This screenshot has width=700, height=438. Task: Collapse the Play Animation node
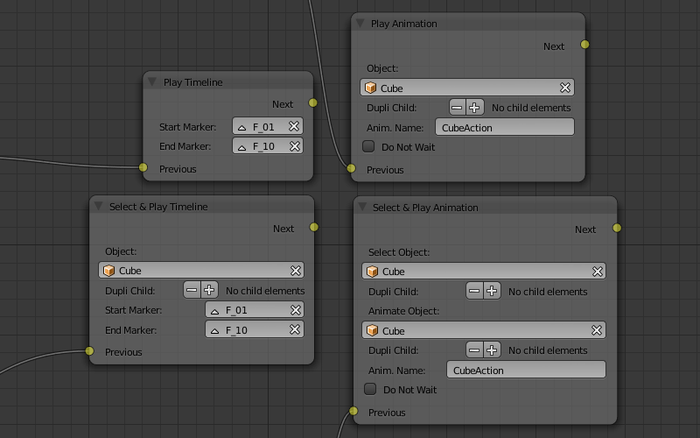tap(360, 23)
